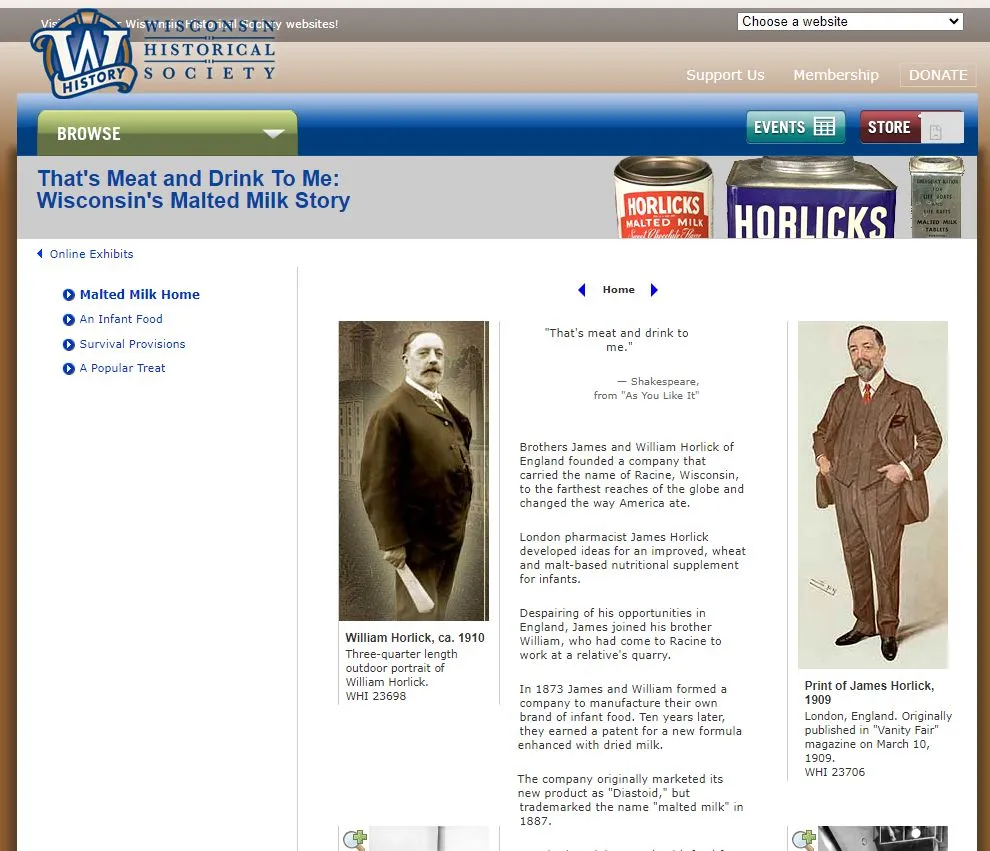Viewport: 990px width, 851px height.
Task: Go to the Membership page
Action: 835,74
